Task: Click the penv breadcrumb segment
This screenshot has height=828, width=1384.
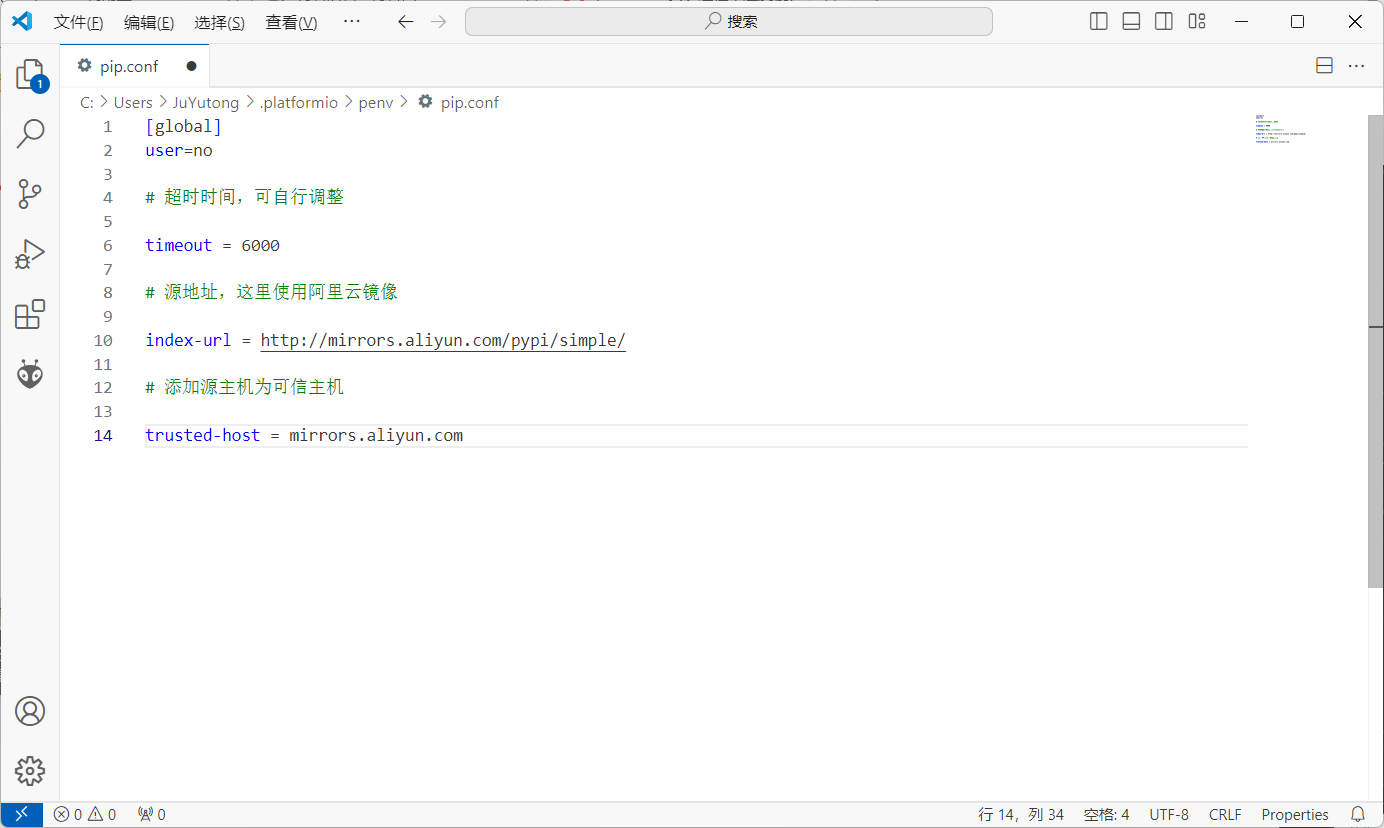Action: [376, 102]
